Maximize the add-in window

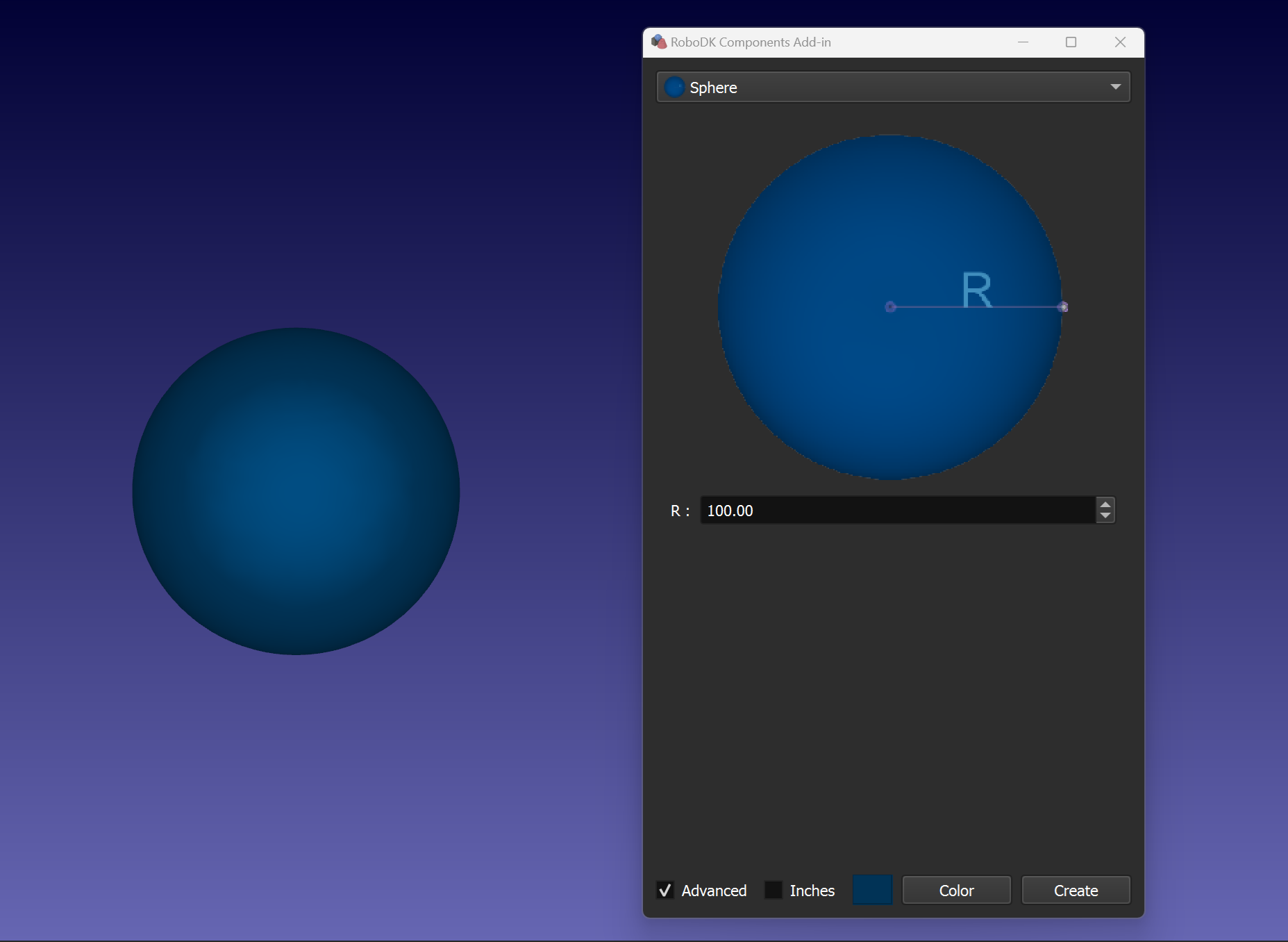pos(1071,42)
